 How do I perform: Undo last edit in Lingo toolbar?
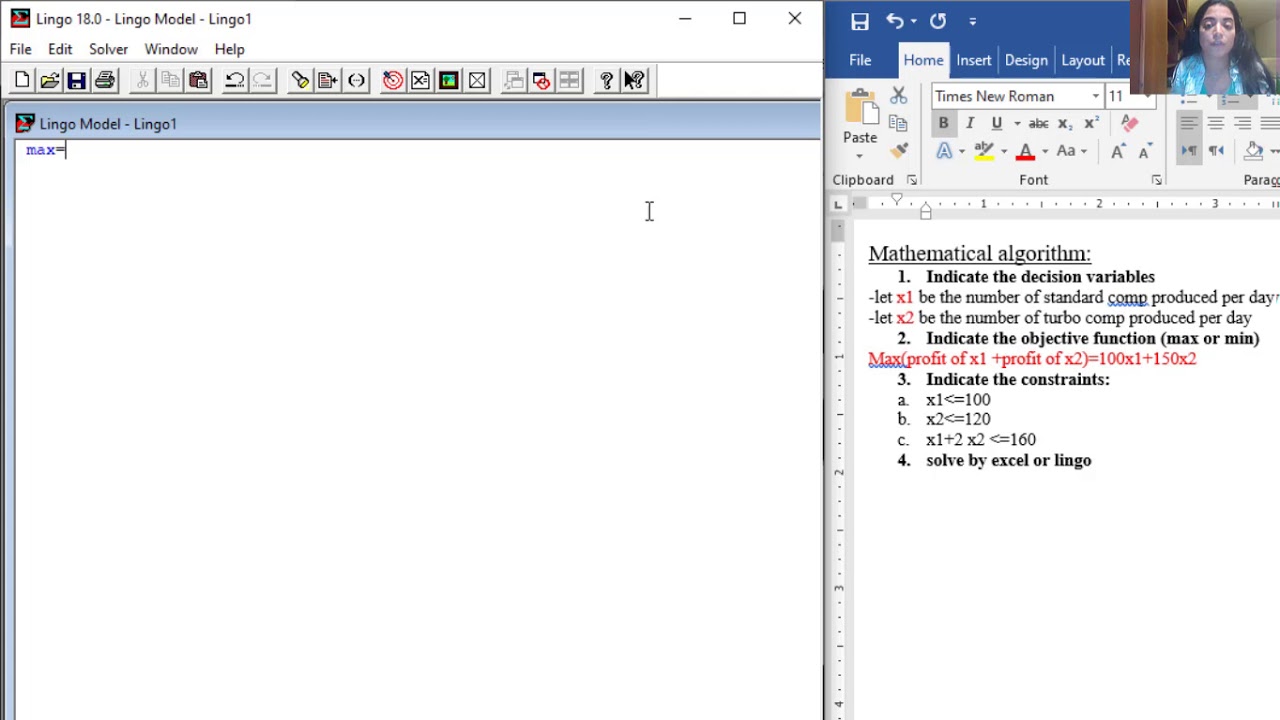point(234,81)
